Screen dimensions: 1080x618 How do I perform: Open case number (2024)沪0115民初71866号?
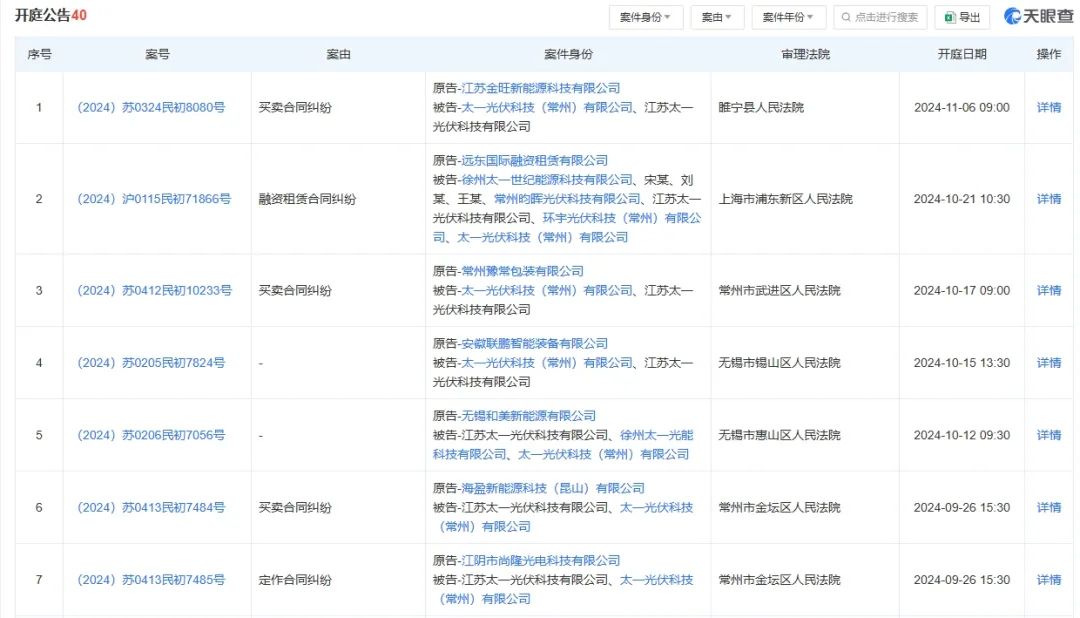click(x=154, y=199)
